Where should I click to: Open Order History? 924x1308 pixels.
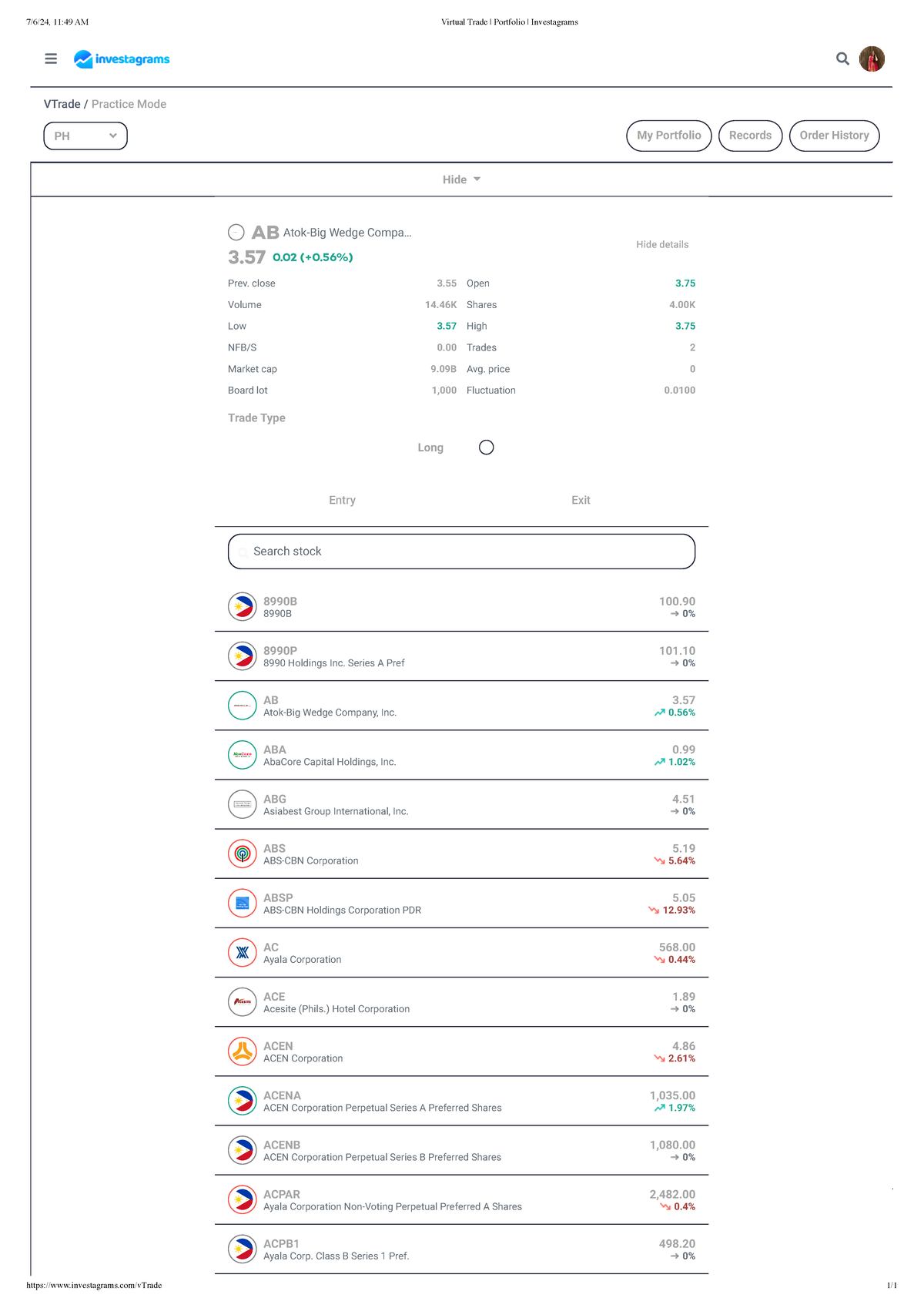point(834,136)
